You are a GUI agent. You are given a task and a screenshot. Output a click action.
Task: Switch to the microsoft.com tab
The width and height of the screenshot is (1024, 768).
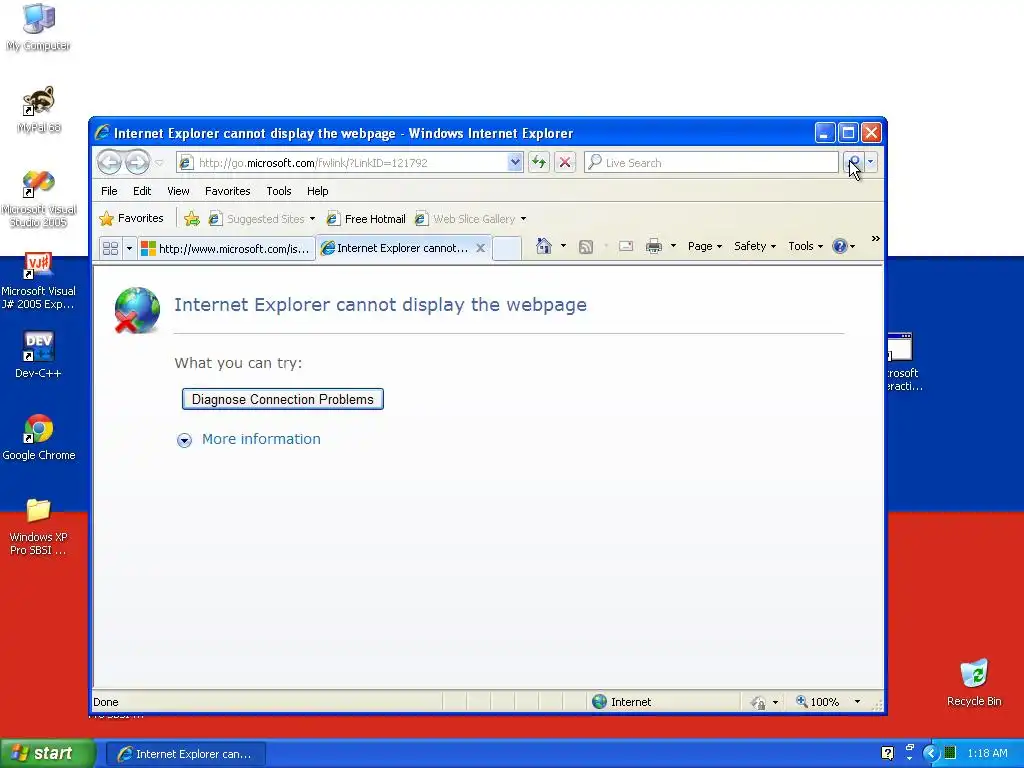pos(226,248)
